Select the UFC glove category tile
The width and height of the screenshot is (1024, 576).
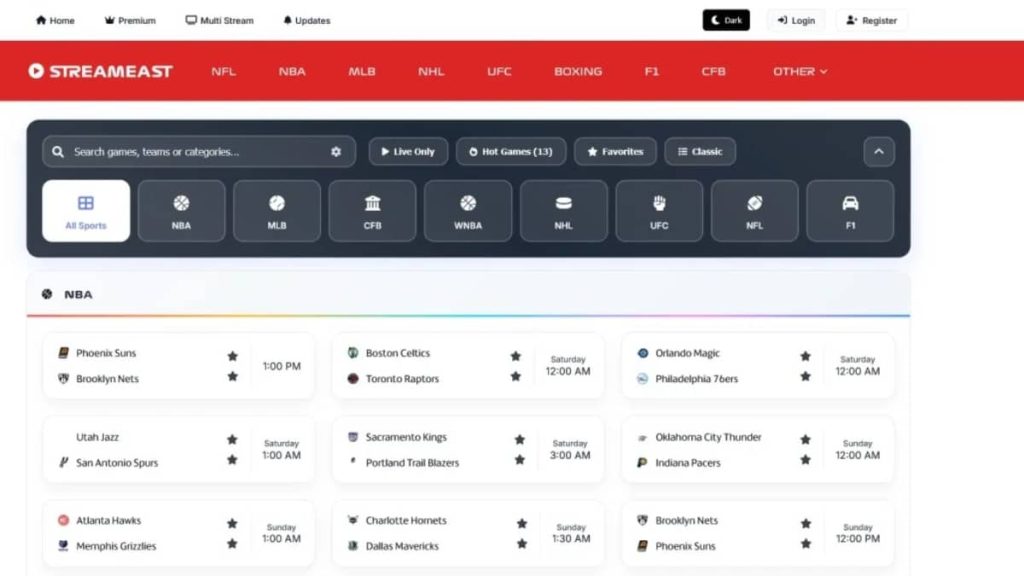(x=659, y=211)
